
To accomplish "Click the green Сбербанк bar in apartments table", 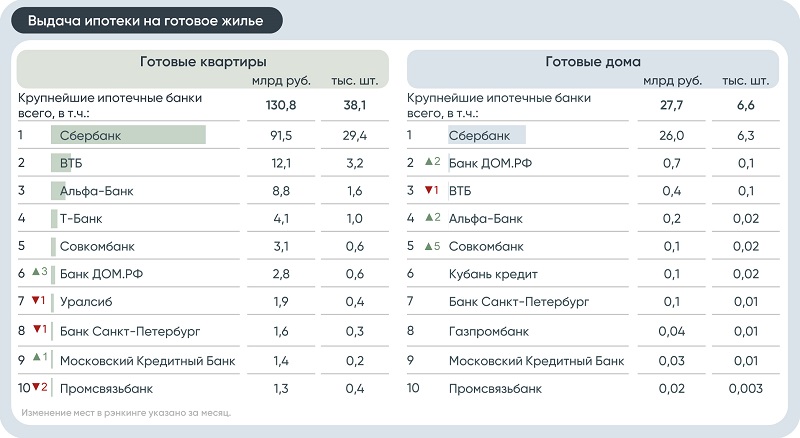I will pyautogui.click(x=129, y=135).
